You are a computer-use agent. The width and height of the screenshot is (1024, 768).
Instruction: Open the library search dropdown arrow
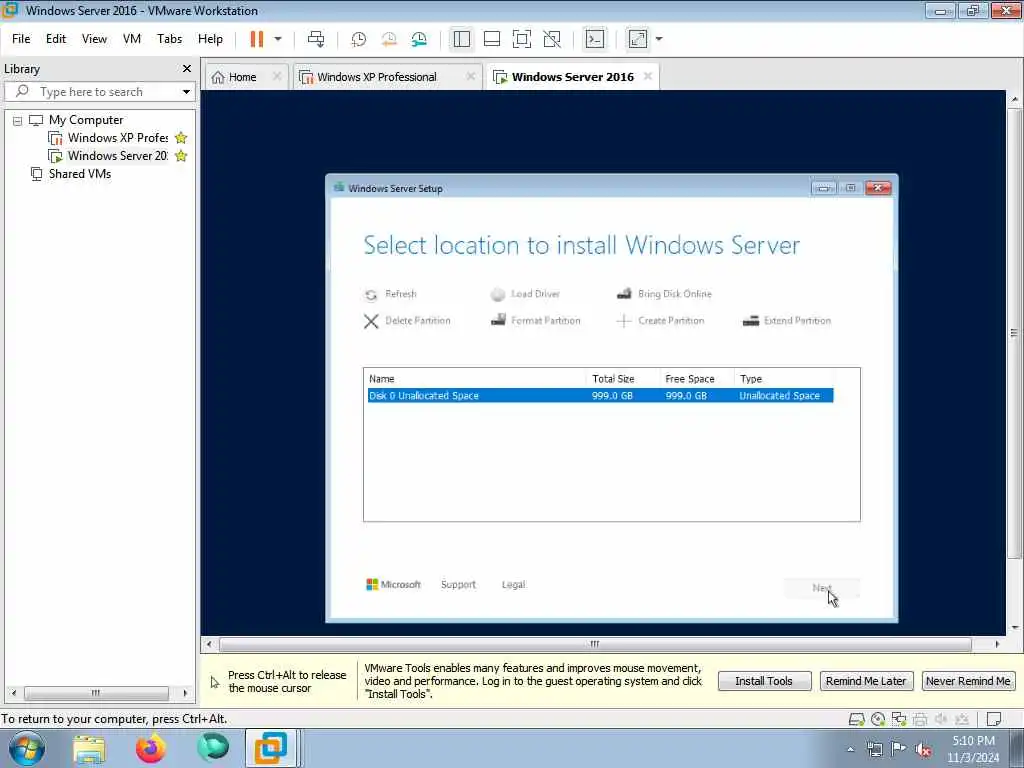[186, 91]
